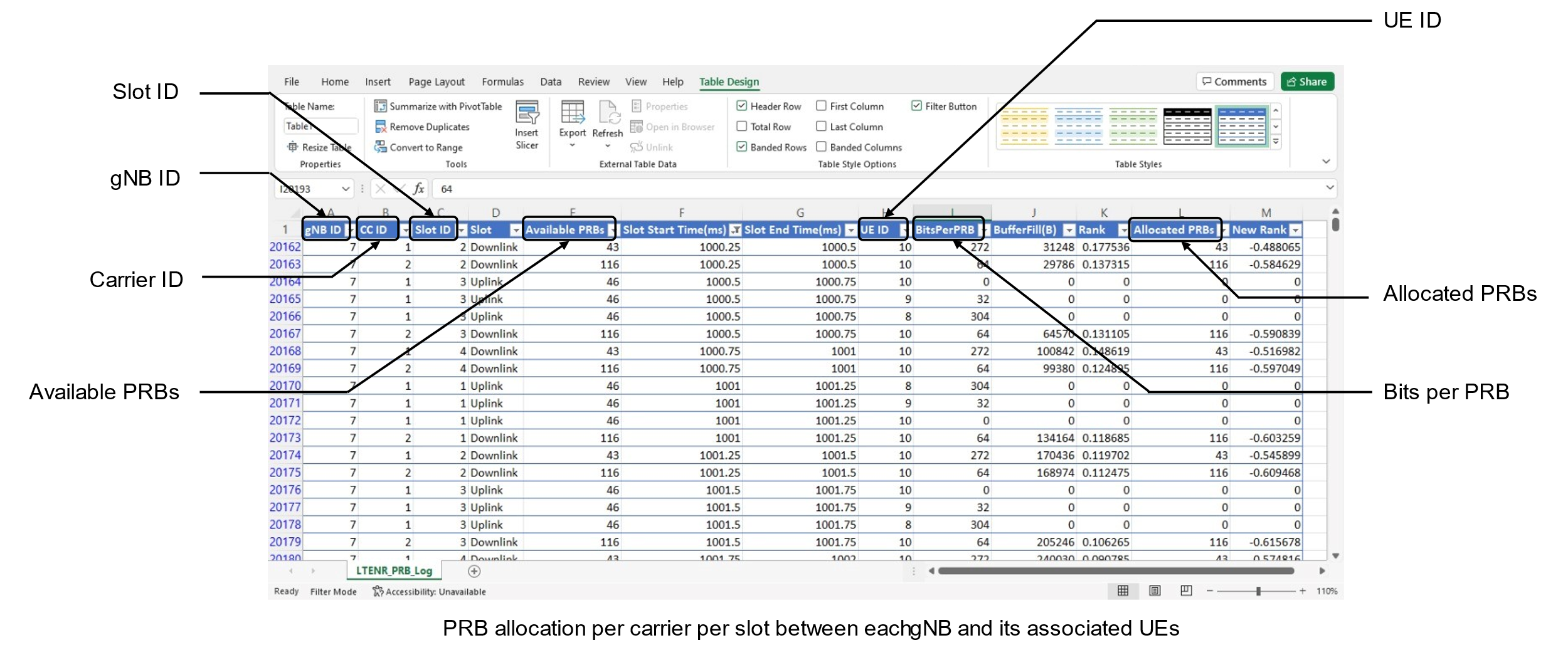Enable the Last Column checkbox

coord(821,126)
